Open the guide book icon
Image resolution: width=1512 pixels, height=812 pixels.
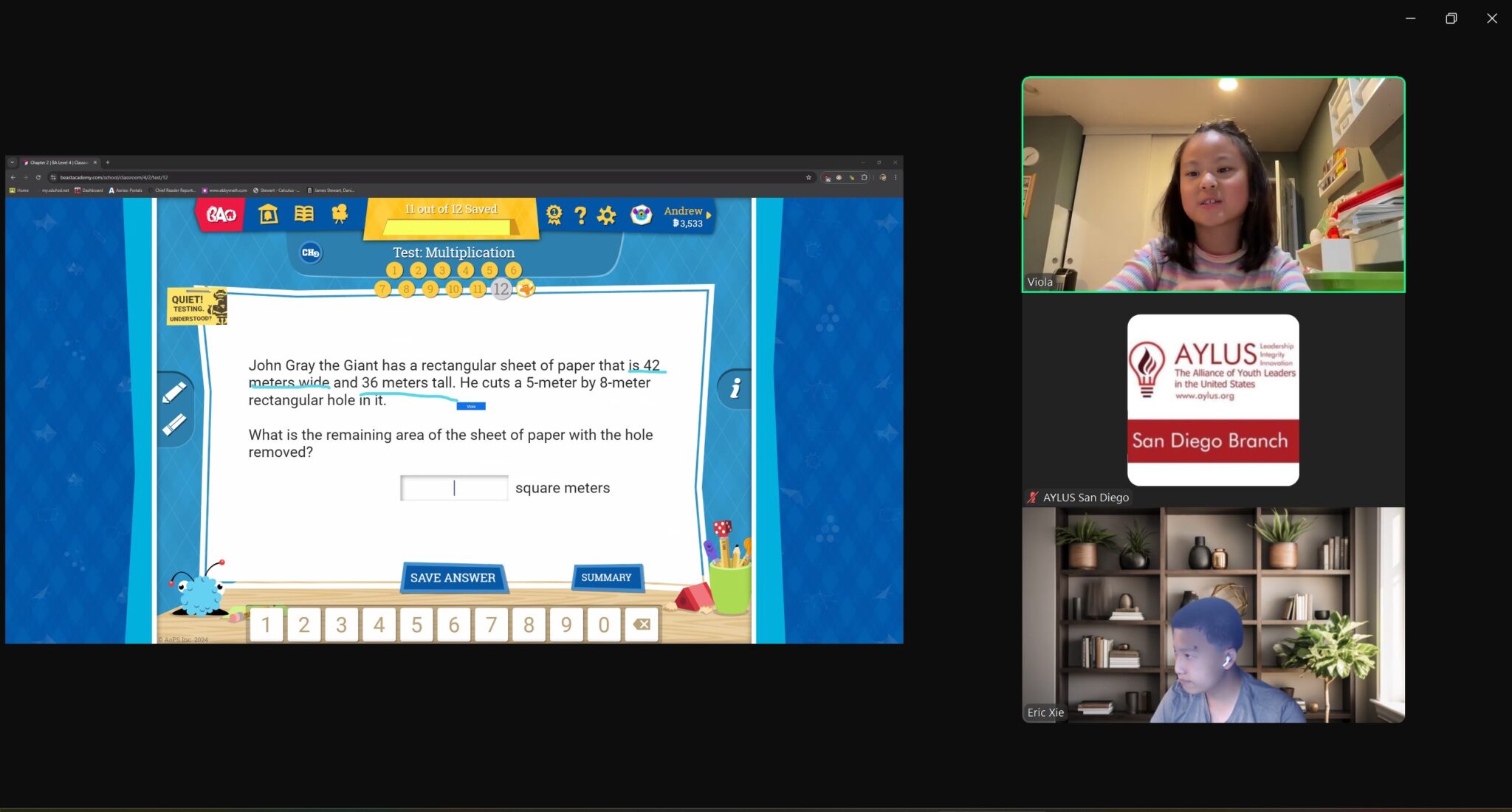click(304, 214)
